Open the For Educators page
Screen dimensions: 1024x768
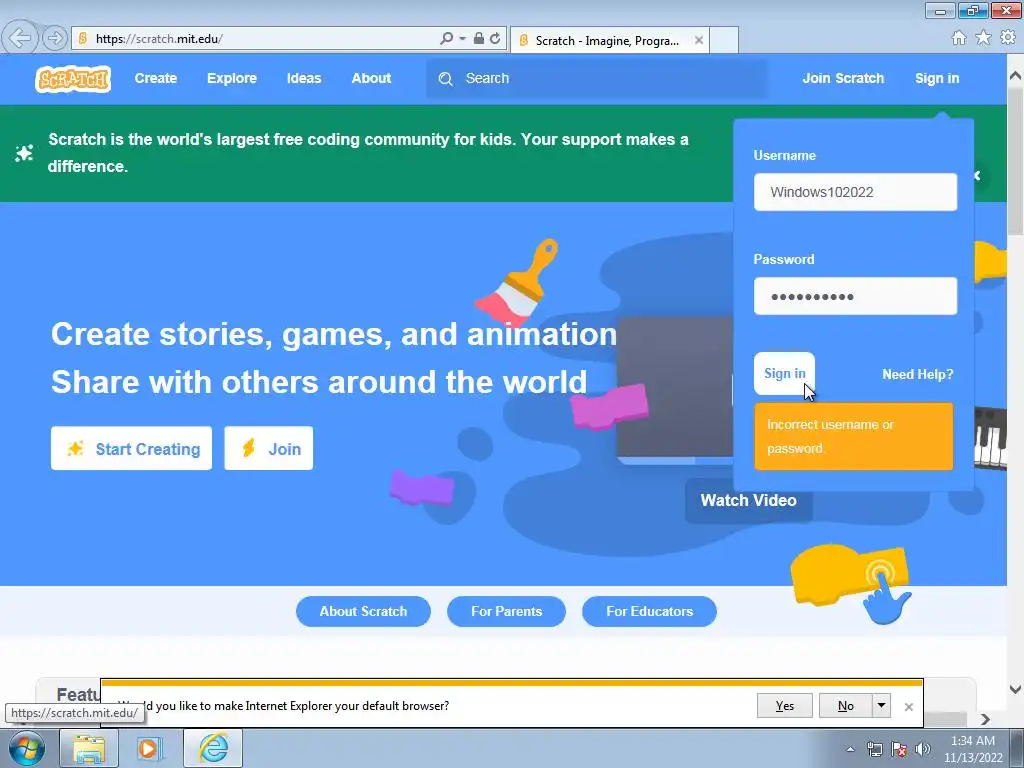[x=649, y=611]
